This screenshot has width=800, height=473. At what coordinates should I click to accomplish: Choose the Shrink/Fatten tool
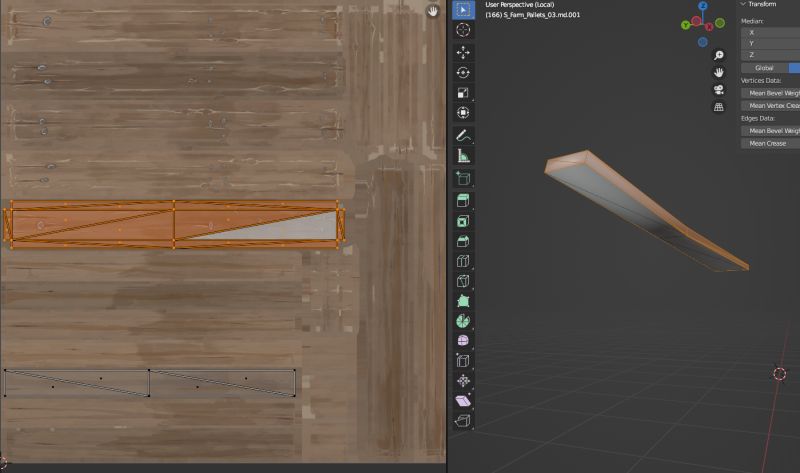(x=463, y=381)
